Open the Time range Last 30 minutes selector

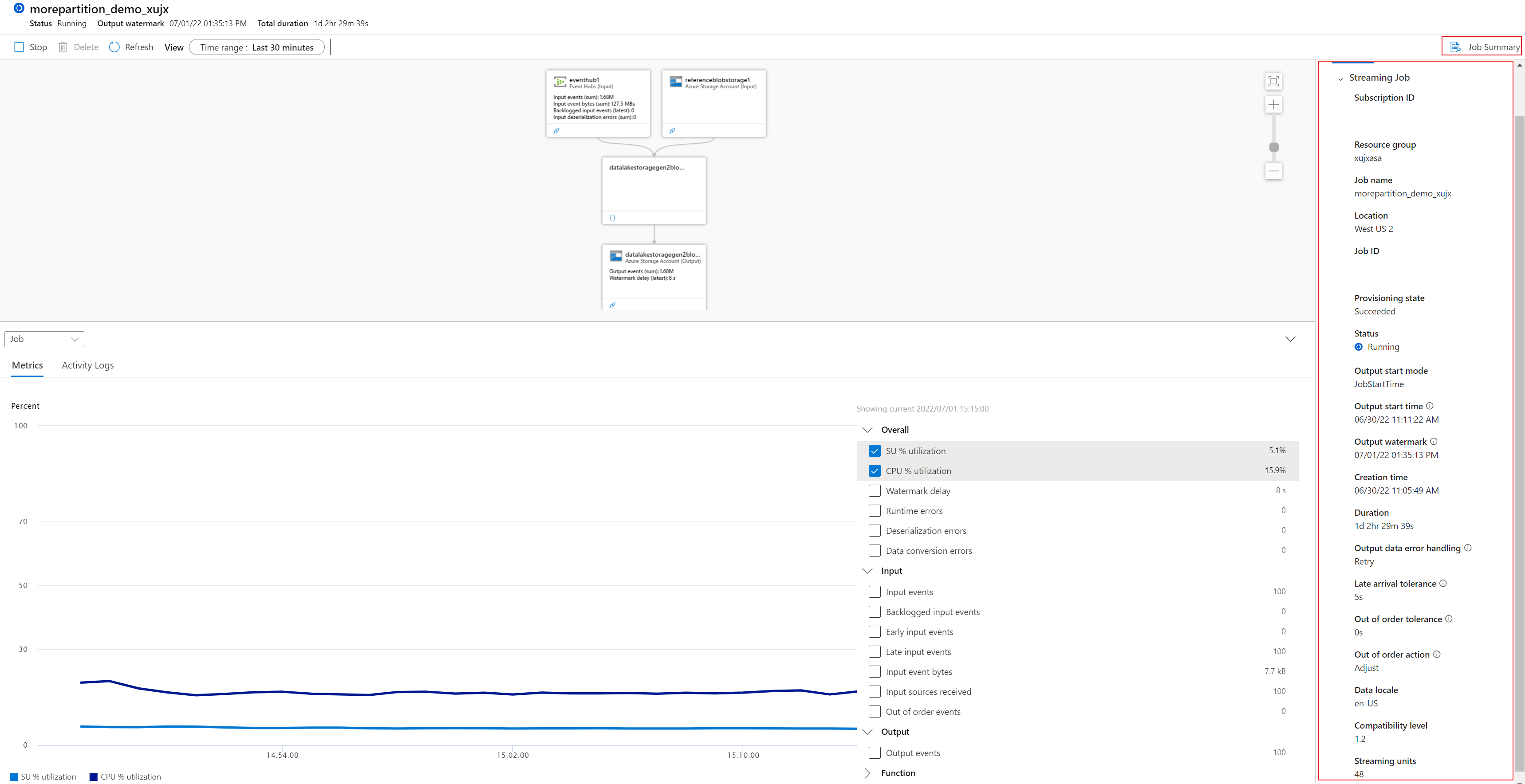[256, 47]
